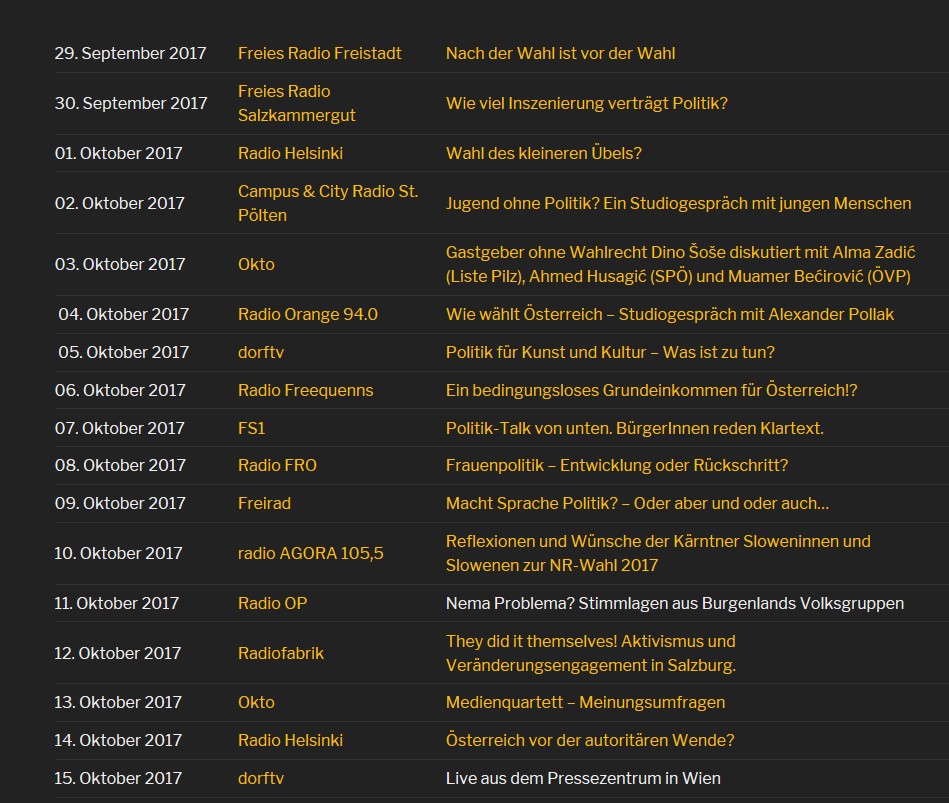Open 'Medienquartett – Meinungsumfragen' link
Image resolution: width=949 pixels, height=803 pixels.
585,703
